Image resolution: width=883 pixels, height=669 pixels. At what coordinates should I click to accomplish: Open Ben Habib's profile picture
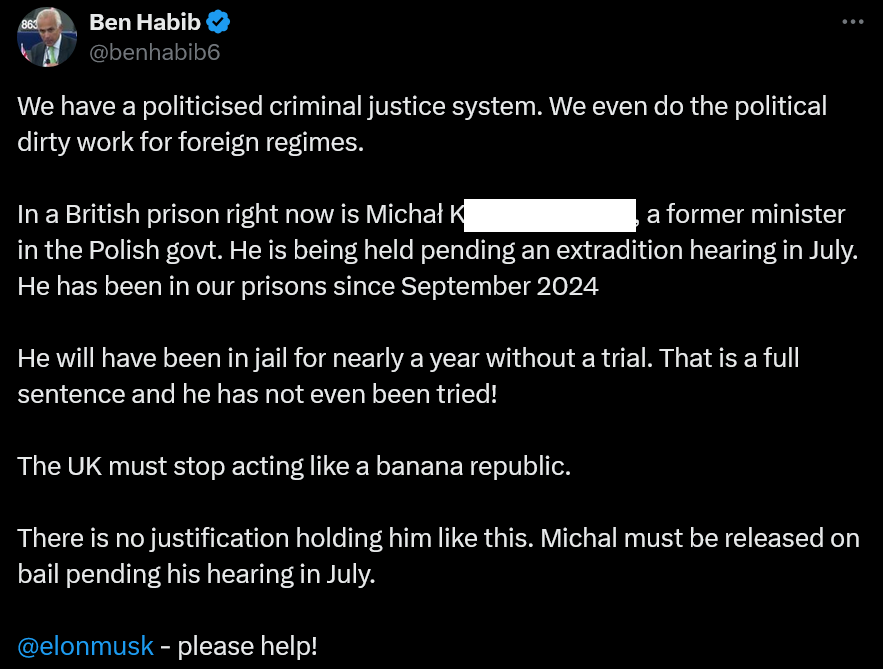pyautogui.click(x=47, y=37)
